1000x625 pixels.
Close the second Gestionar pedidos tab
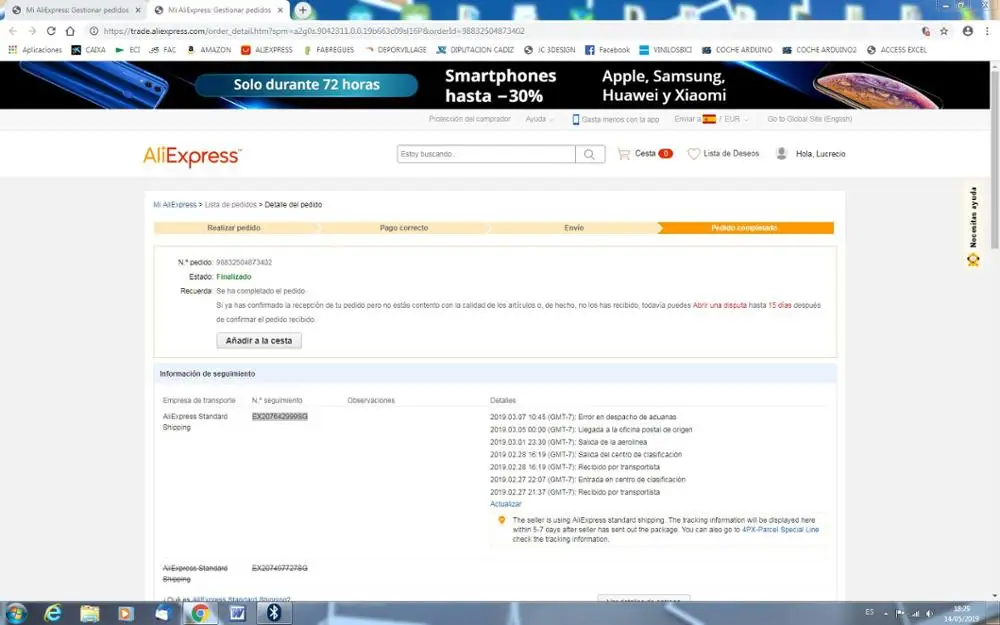coord(280,10)
